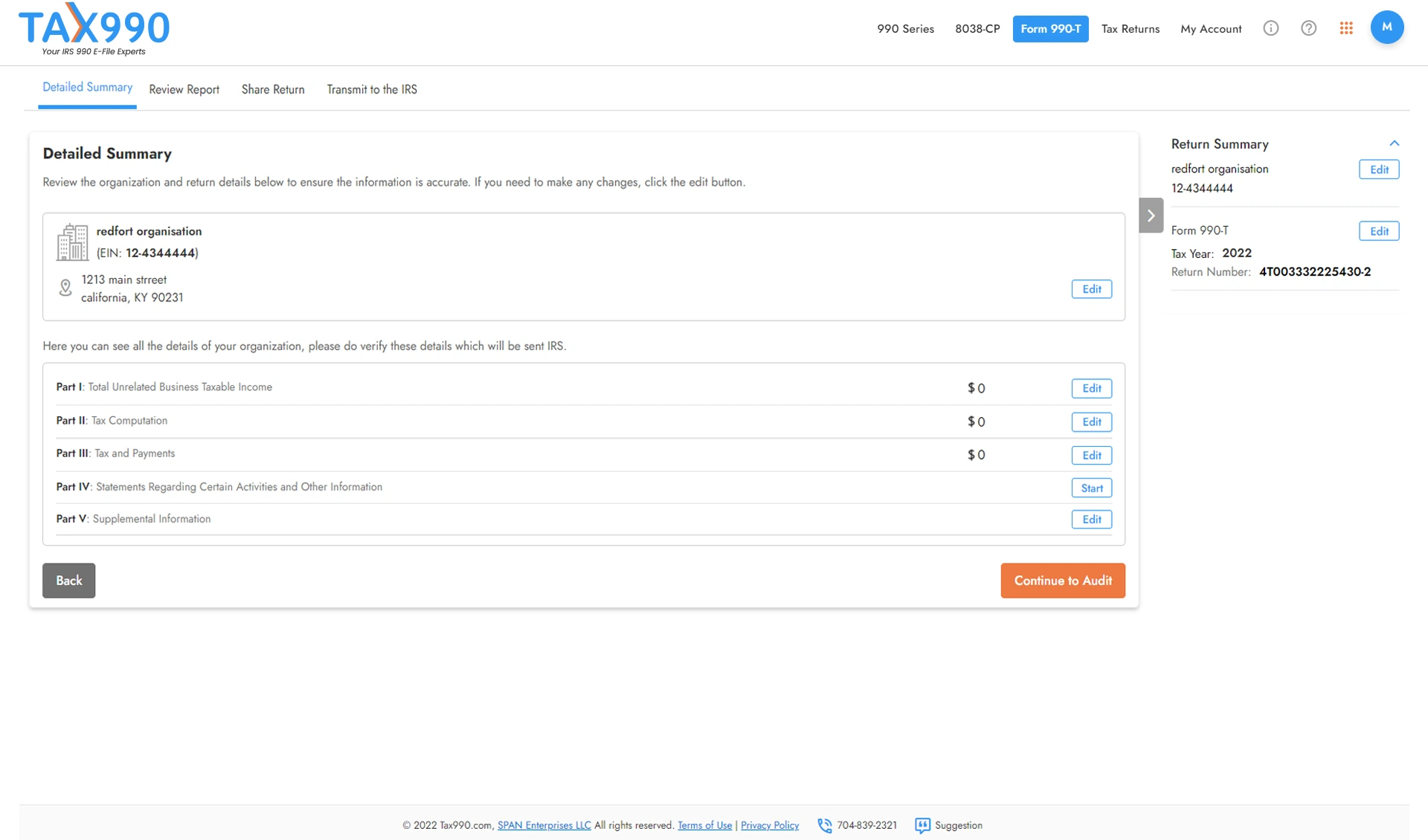1428x840 pixels.
Task: Collapse the Return Summary panel chevron
Action: pyautogui.click(x=1394, y=143)
